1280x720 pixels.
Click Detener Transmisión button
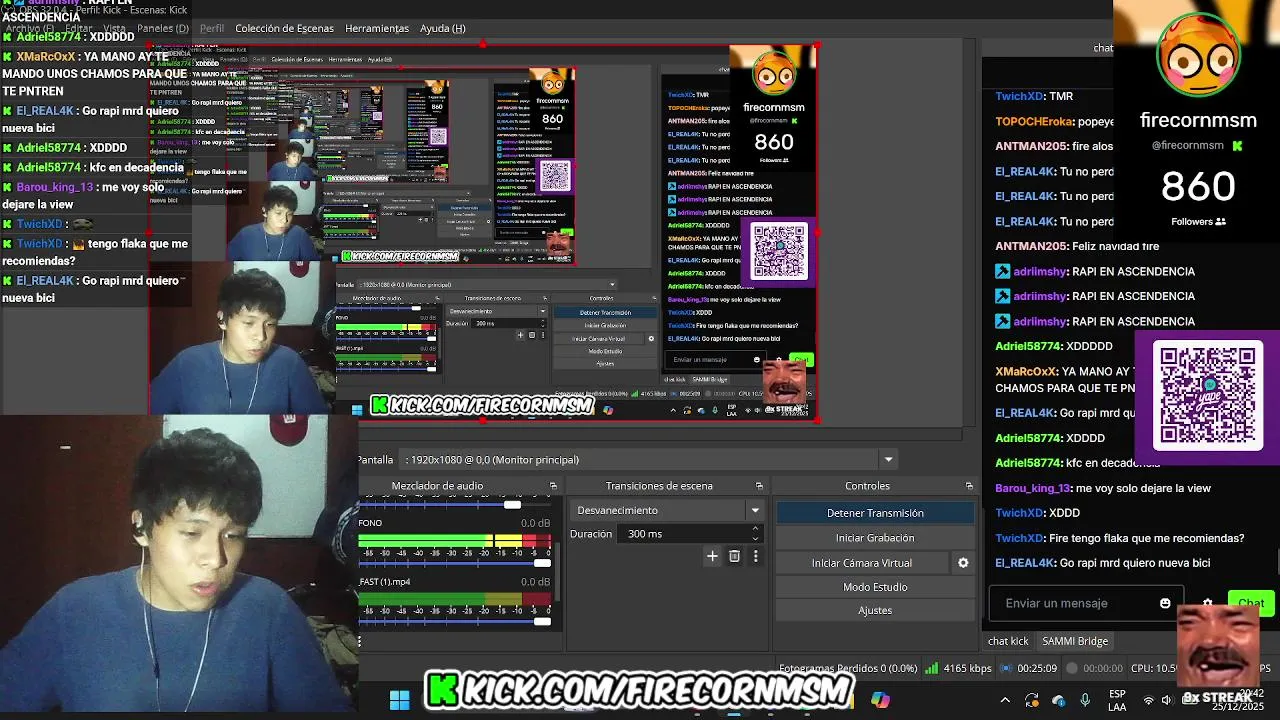(875, 513)
